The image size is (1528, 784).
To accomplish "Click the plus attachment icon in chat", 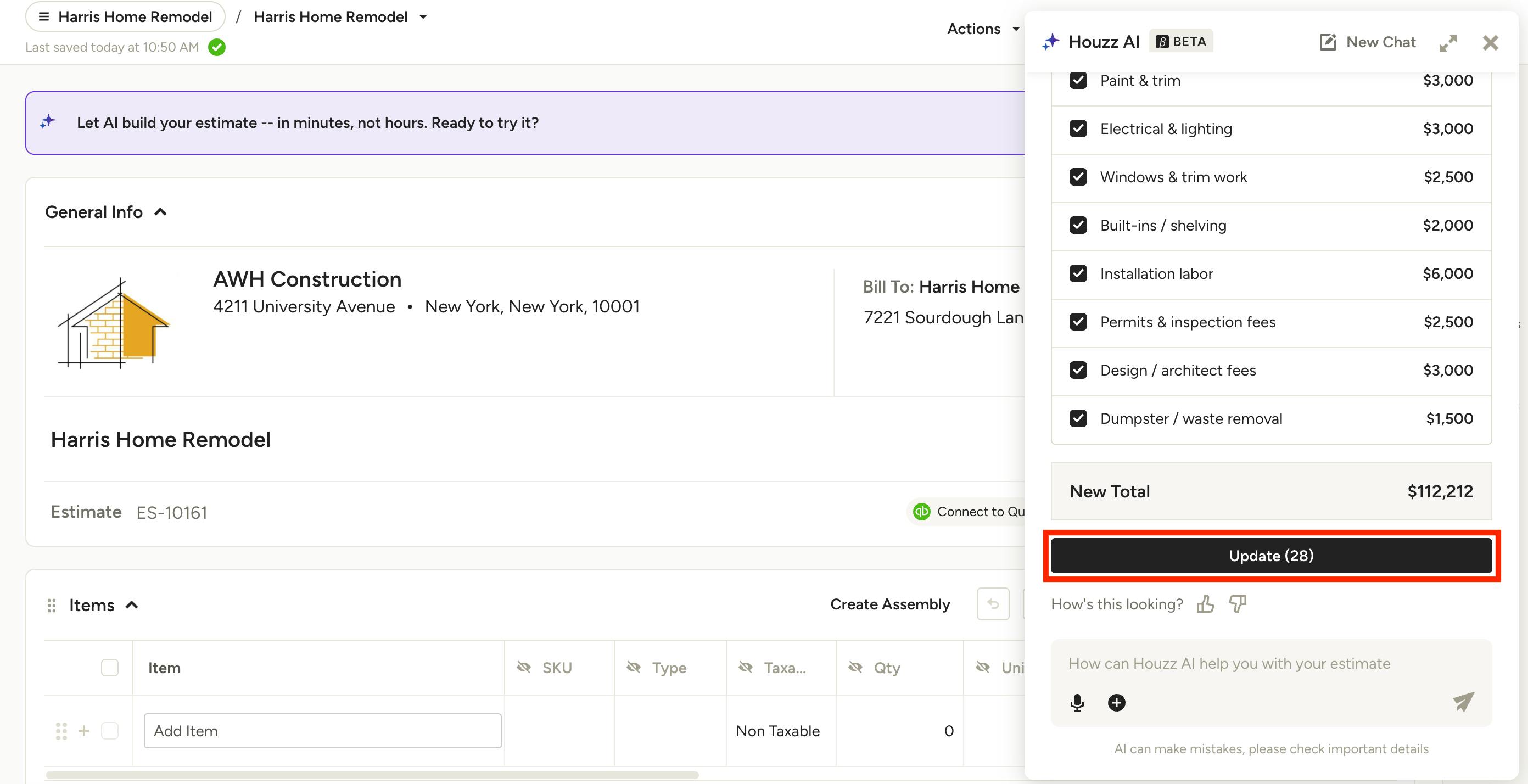I will point(1116,703).
